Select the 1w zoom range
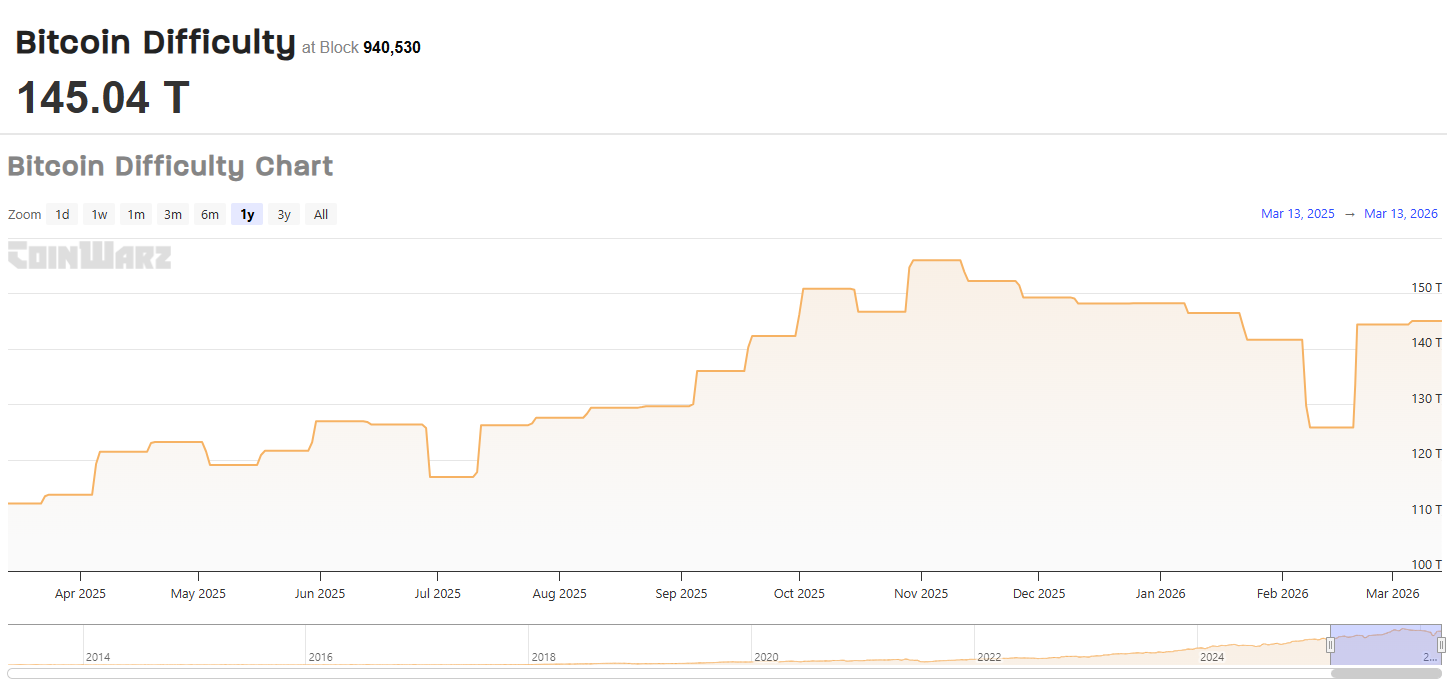1447x692 pixels. point(98,214)
